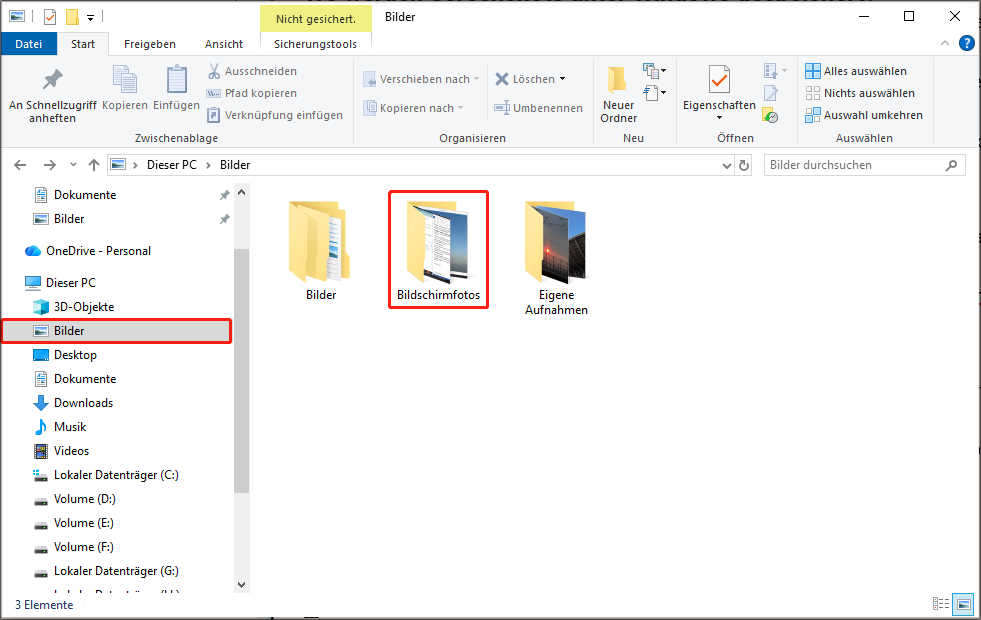The image size is (981, 620).
Task: Click the Verlauf icon in the Öffnen group
Action: click(768, 115)
